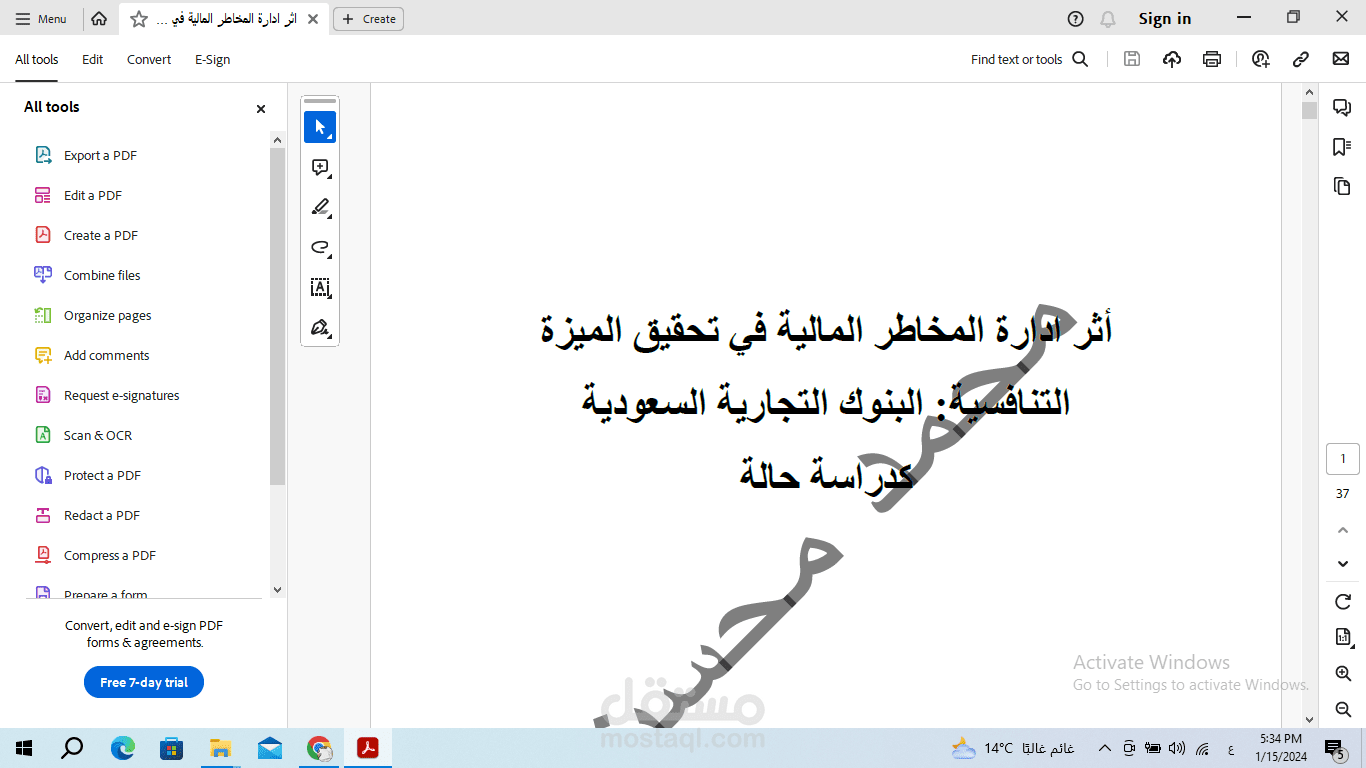Open the Home view icon
The width and height of the screenshot is (1366, 768).
[99, 18]
